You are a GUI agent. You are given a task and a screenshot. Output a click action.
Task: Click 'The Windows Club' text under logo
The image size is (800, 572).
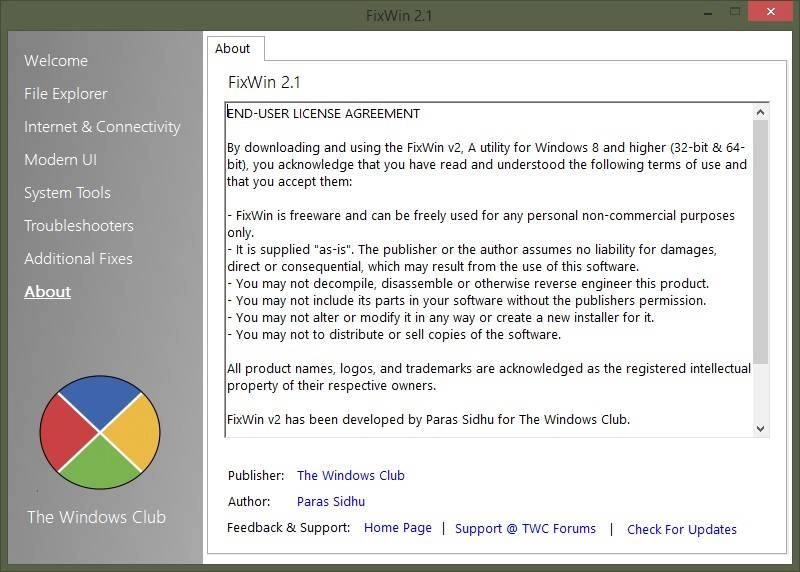tap(96, 517)
